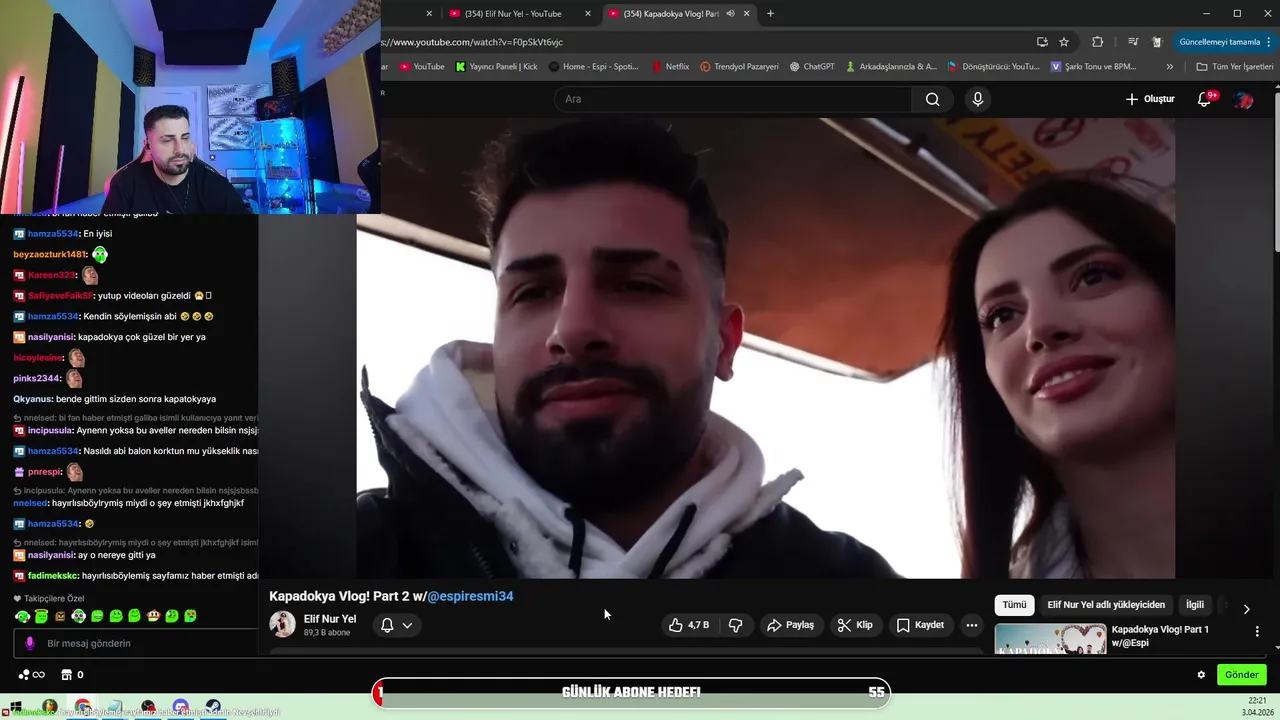Select Elif Nur Yel adlı yükleyiciden chip

pos(1106,605)
